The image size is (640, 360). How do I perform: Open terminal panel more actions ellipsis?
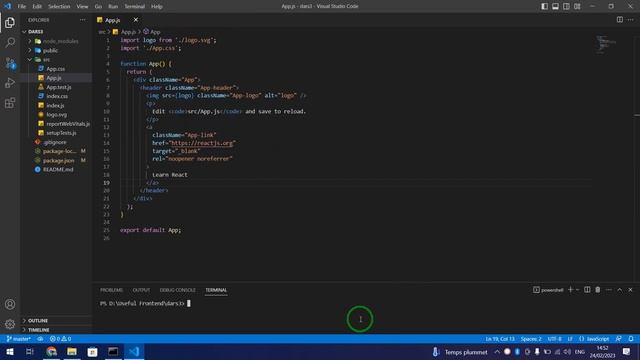tap(609, 290)
